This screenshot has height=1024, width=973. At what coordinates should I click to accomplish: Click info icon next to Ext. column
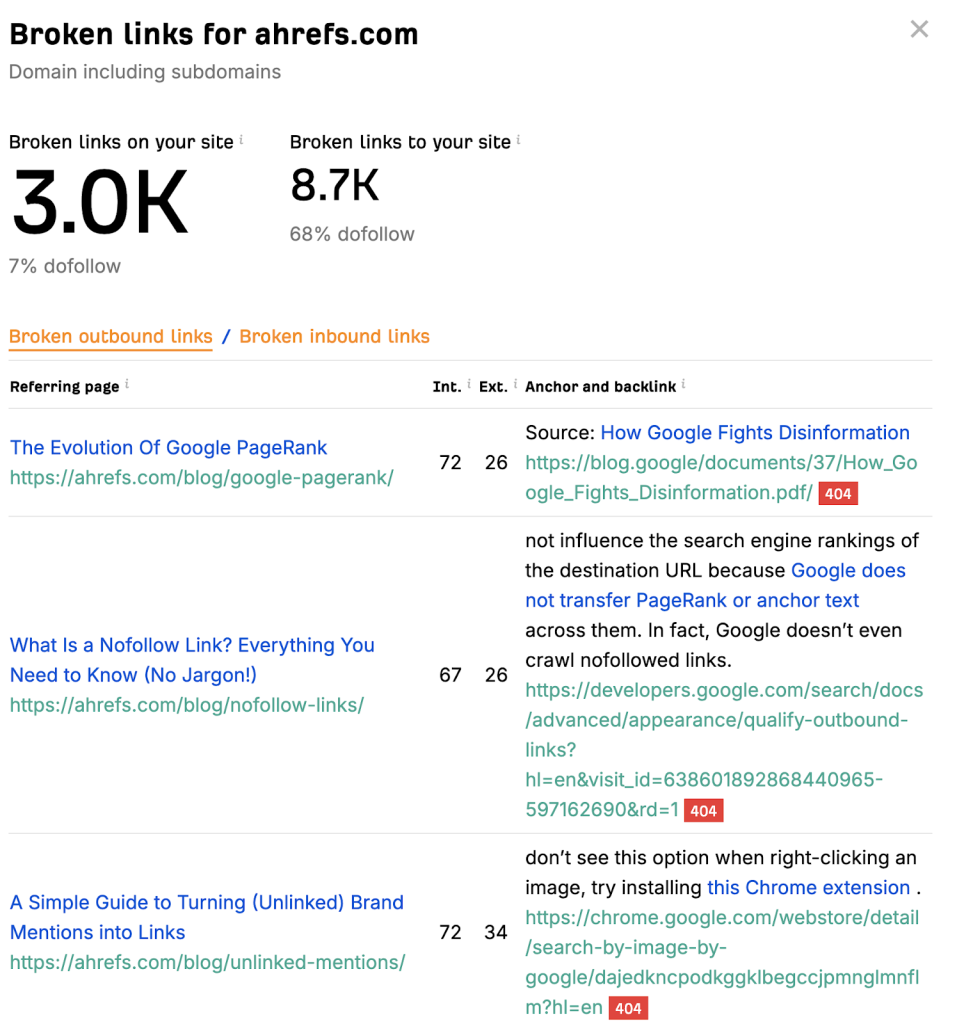coord(515,384)
